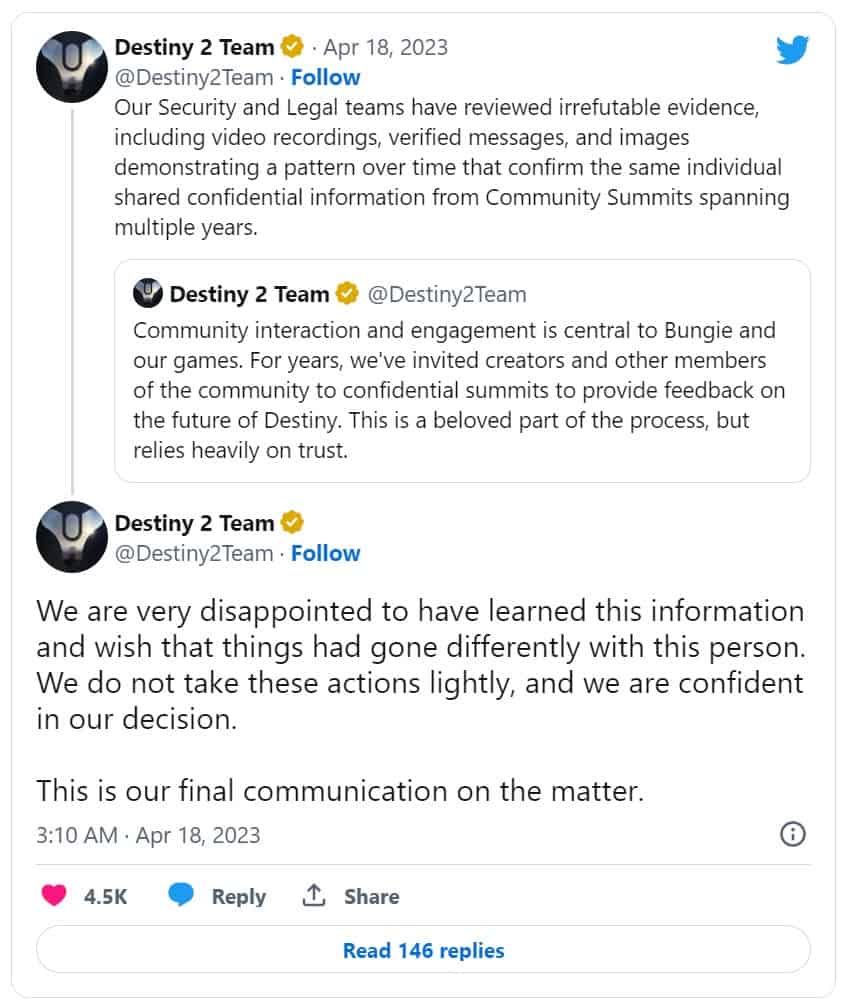Read 146 replies
The width and height of the screenshot is (857, 1004).
[x=423, y=950]
